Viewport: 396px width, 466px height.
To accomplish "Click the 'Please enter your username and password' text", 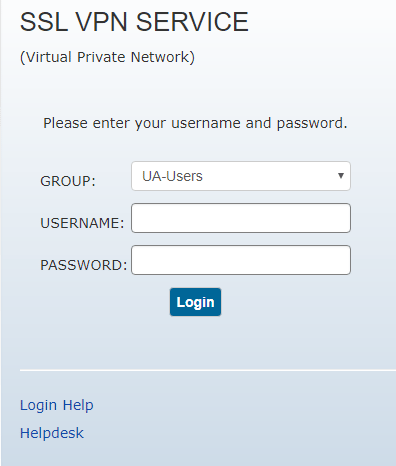I will 195,123.
